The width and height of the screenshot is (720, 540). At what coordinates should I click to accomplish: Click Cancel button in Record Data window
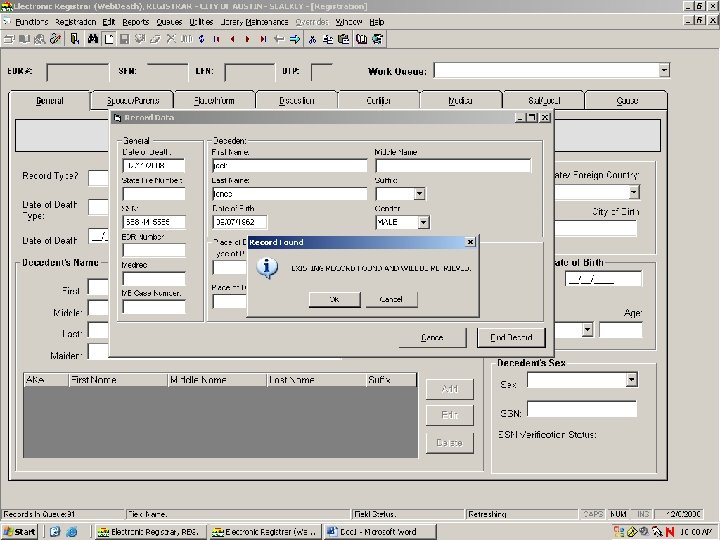(x=432, y=338)
